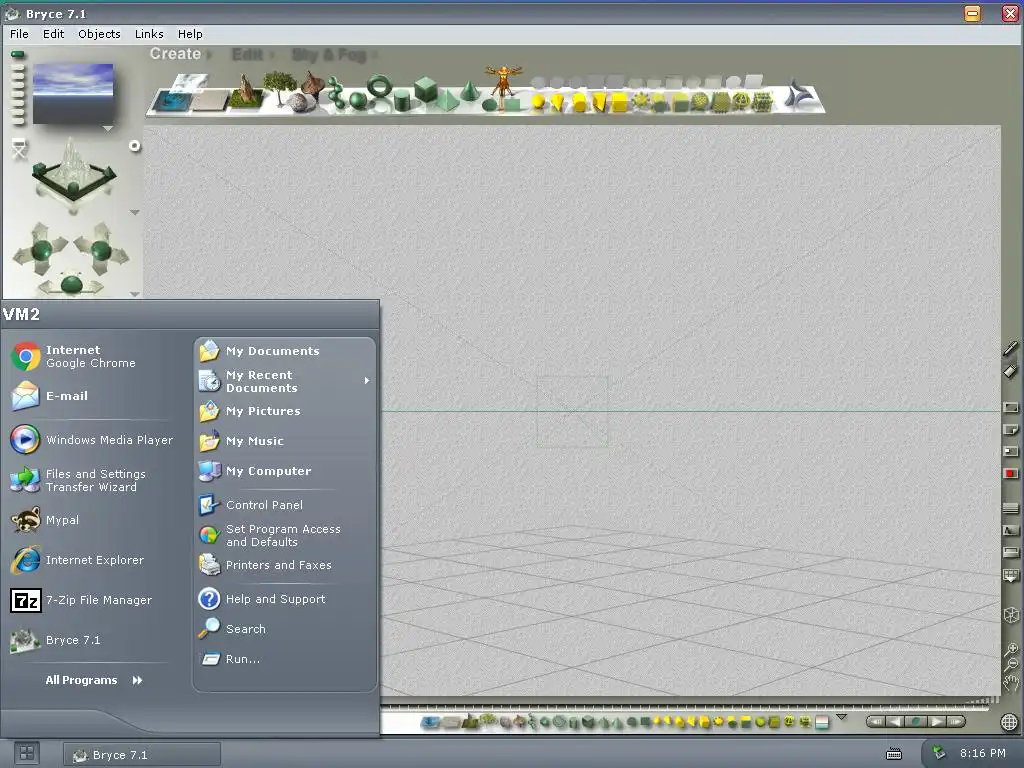Click the play backward animation button

click(895, 722)
